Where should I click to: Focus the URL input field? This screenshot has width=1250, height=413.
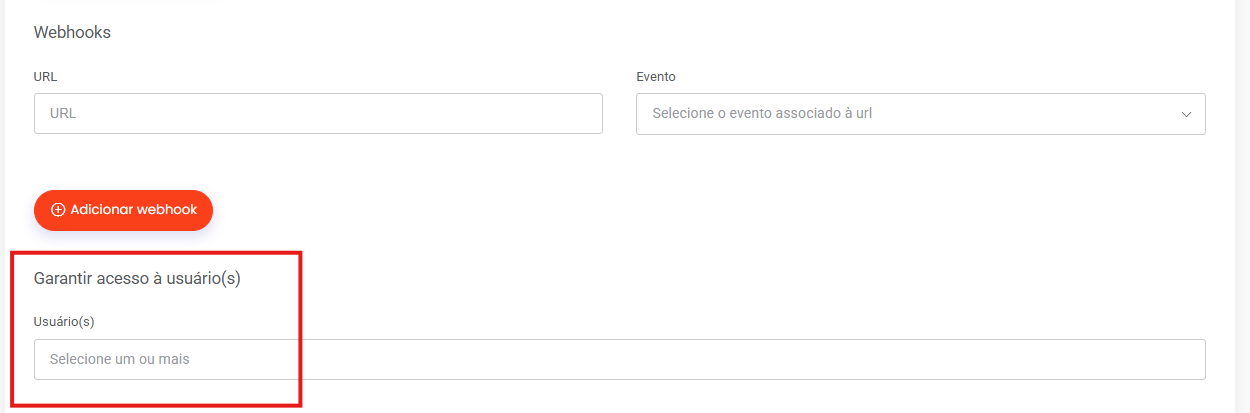[318, 114]
